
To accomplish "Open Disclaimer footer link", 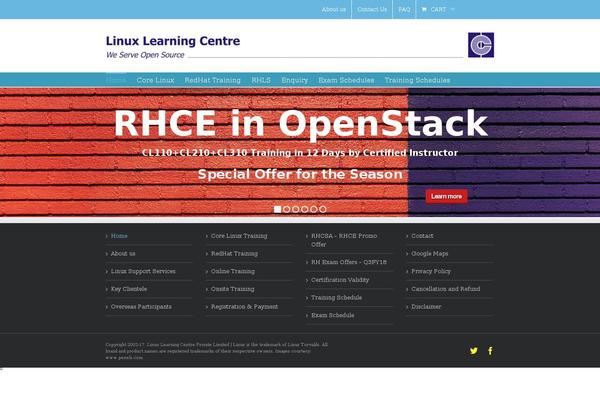I will coord(426,307).
